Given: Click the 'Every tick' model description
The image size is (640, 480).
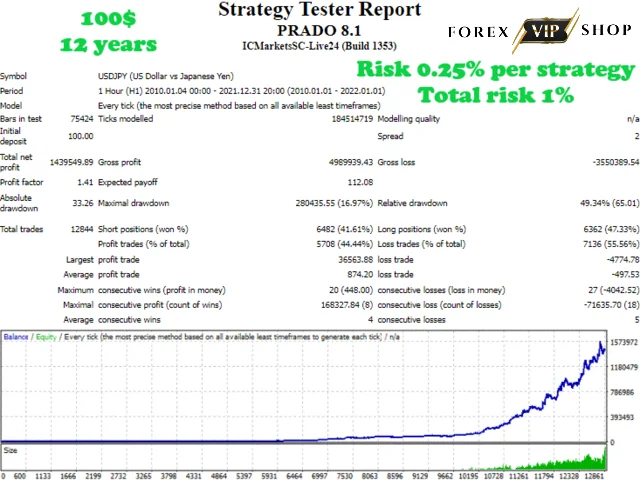Looking at the screenshot, I should pyautogui.click(x=239, y=106).
